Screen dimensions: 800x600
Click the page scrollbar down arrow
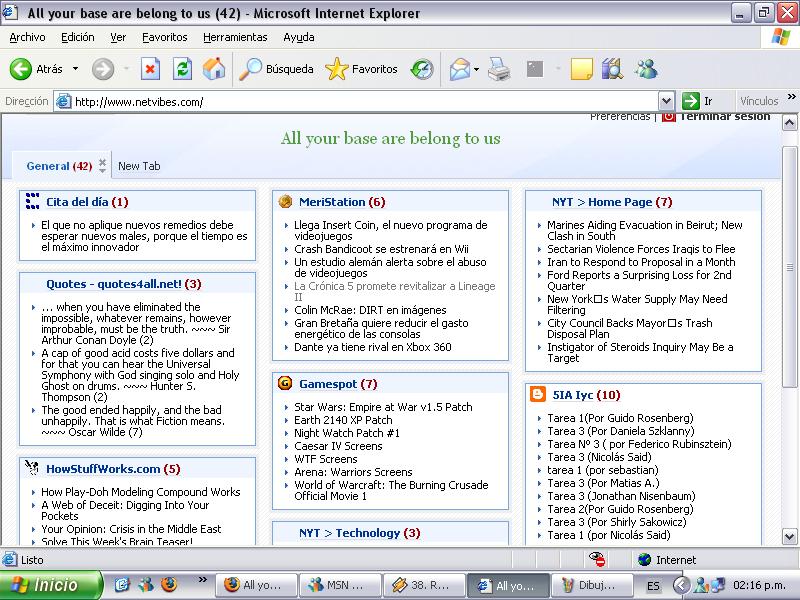tap(789, 537)
